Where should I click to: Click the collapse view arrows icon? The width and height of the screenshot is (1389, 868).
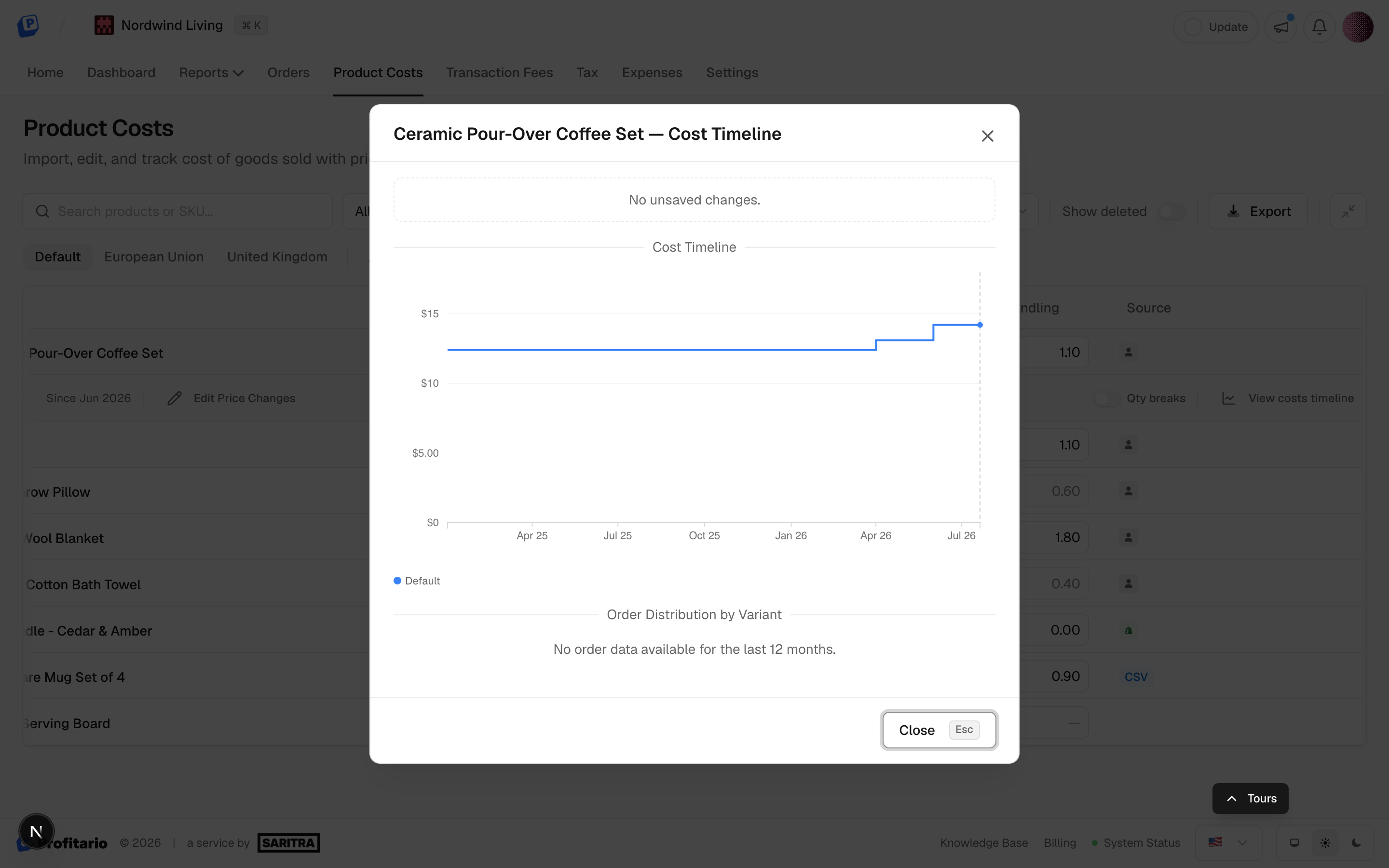click(x=1348, y=211)
